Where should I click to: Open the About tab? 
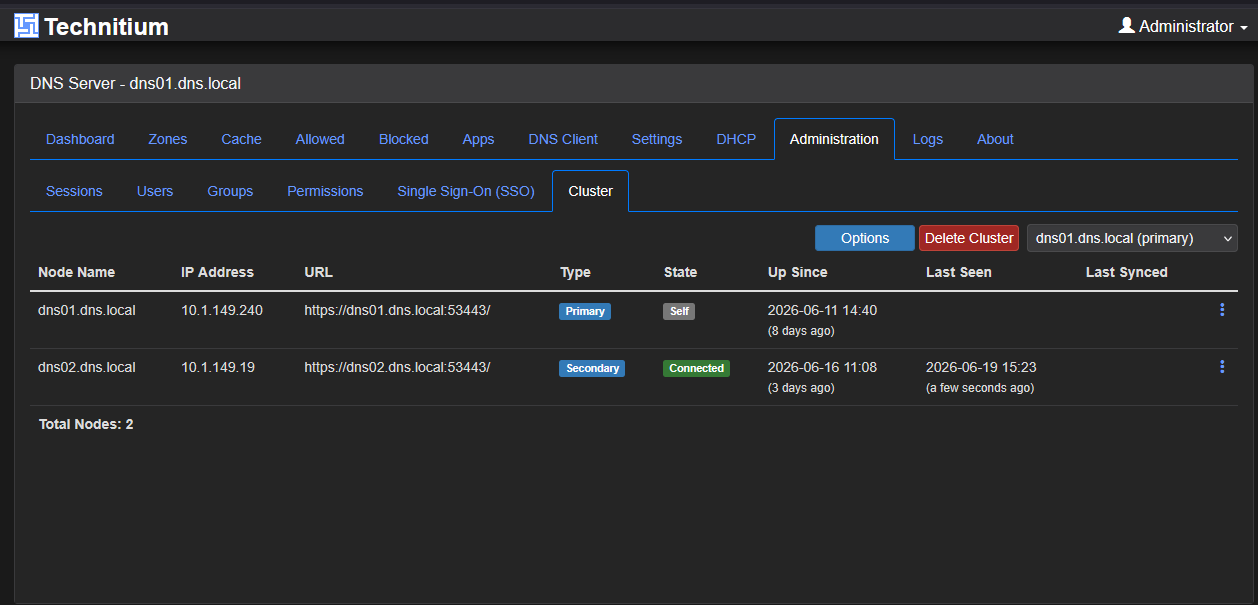pyautogui.click(x=995, y=139)
